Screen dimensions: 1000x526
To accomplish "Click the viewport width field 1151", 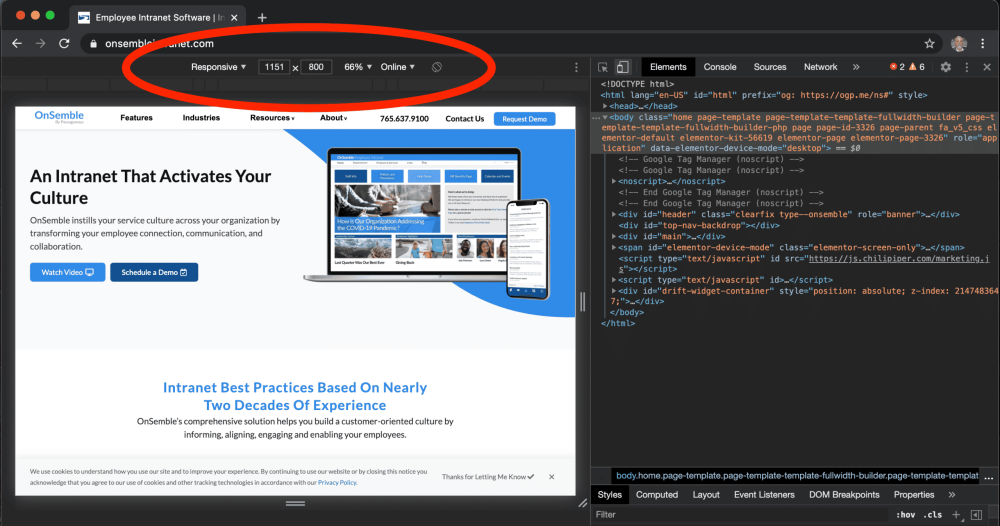I will [274, 67].
